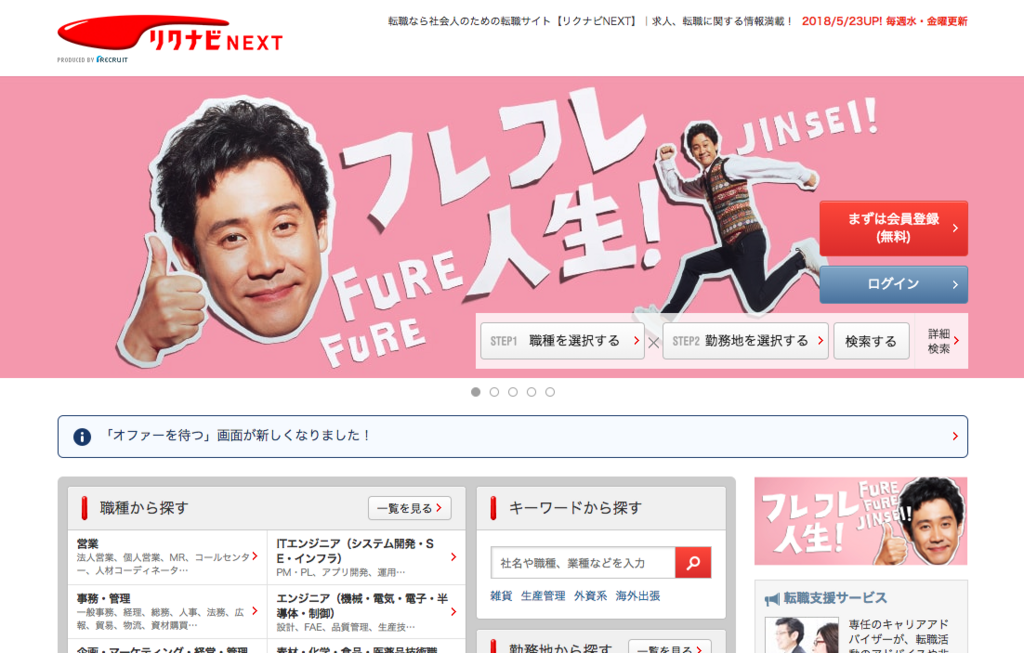Open 詳細検索 advanced search
The image size is (1024, 653).
pyautogui.click(x=942, y=341)
